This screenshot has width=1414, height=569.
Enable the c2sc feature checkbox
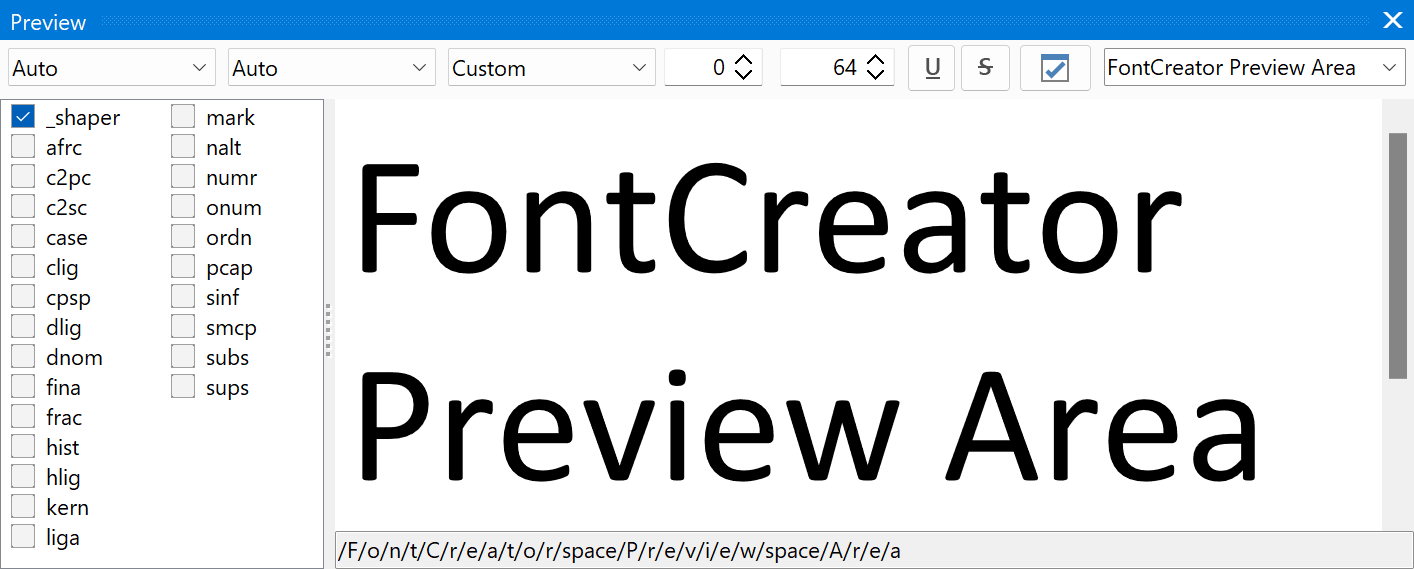click(23, 207)
